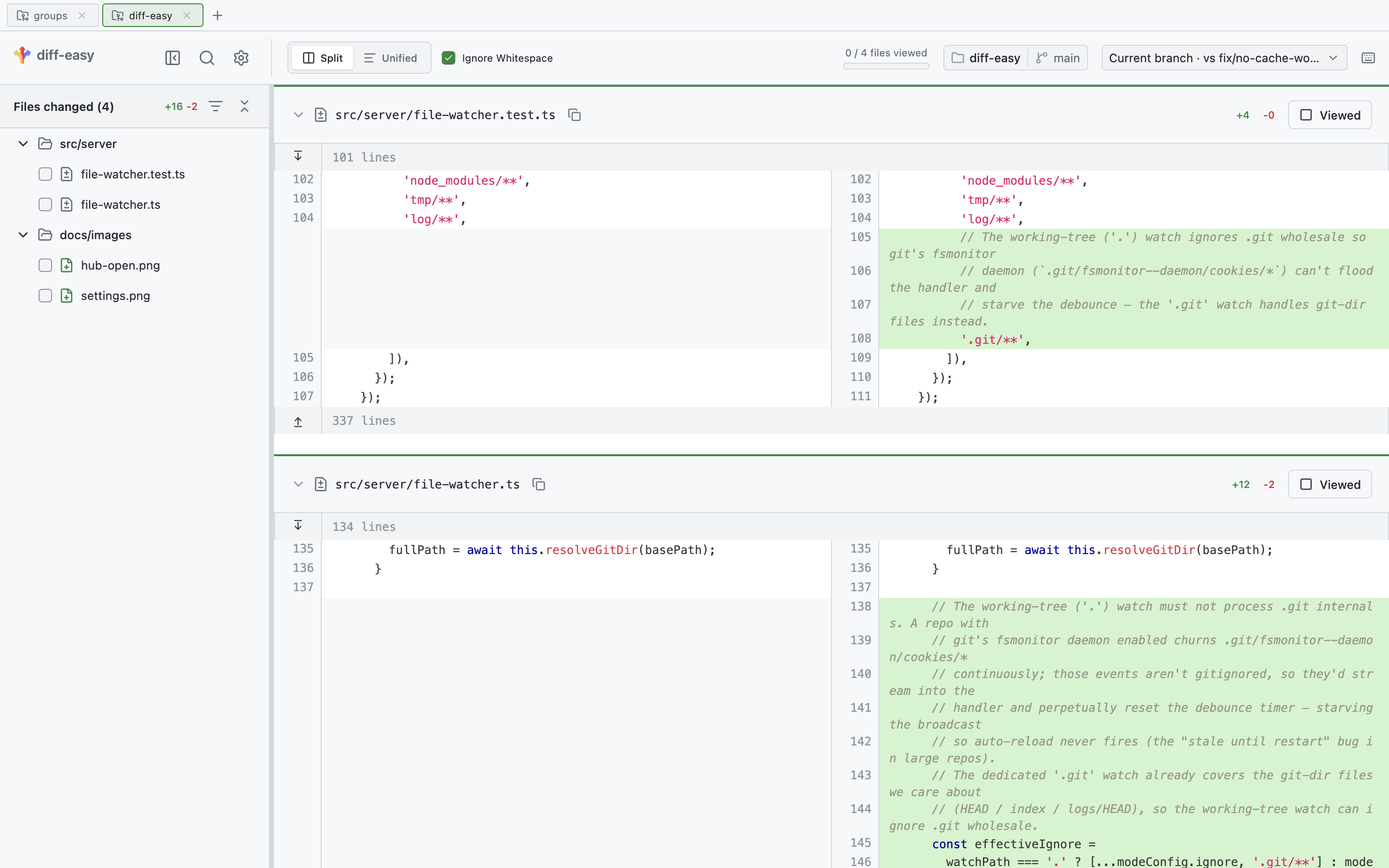The height and width of the screenshot is (868, 1389).
Task: Click file icon in file-watcher.test.ts header
Action: (321, 115)
